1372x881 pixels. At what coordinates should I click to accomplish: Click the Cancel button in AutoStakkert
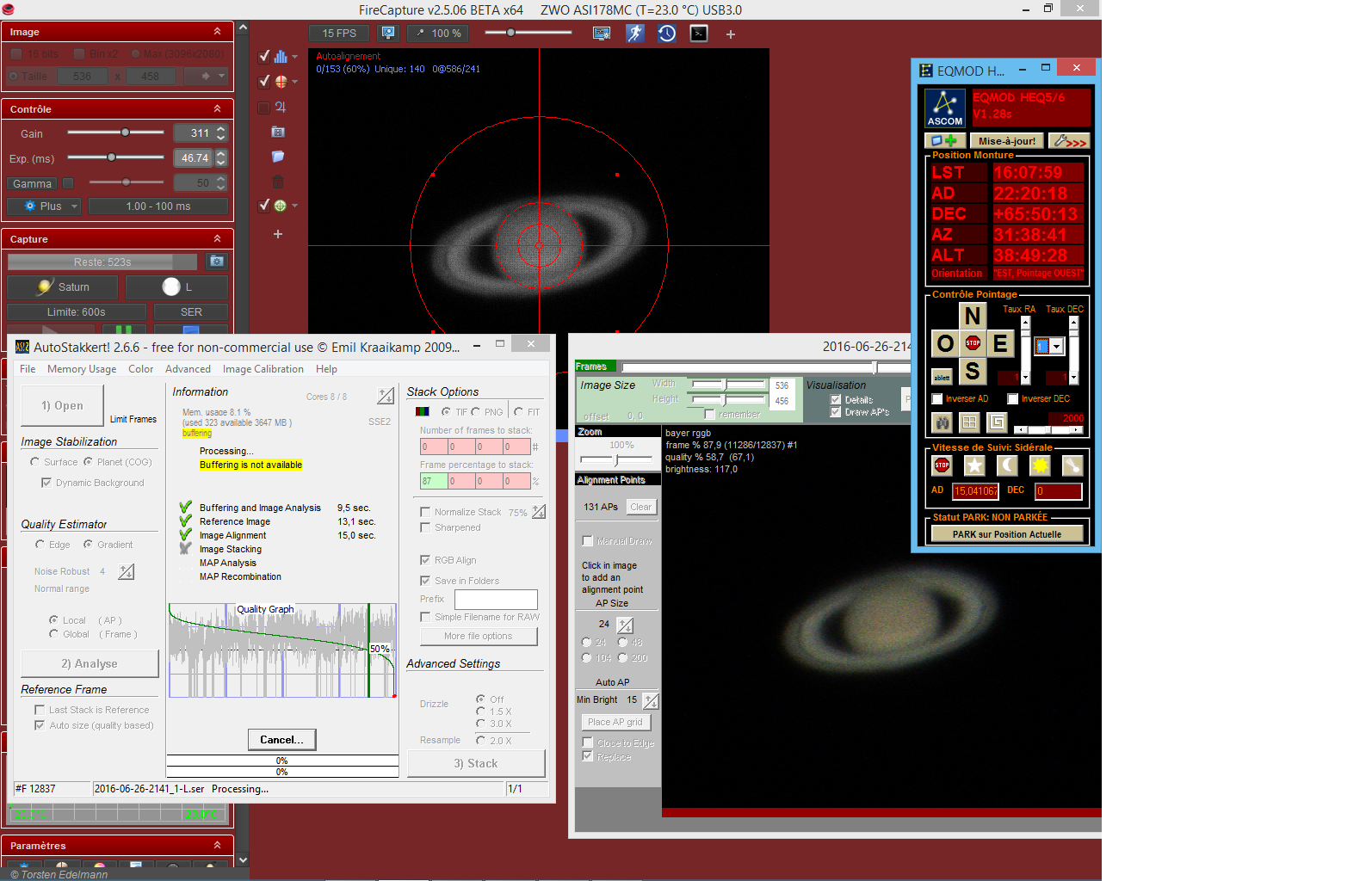pos(281,740)
